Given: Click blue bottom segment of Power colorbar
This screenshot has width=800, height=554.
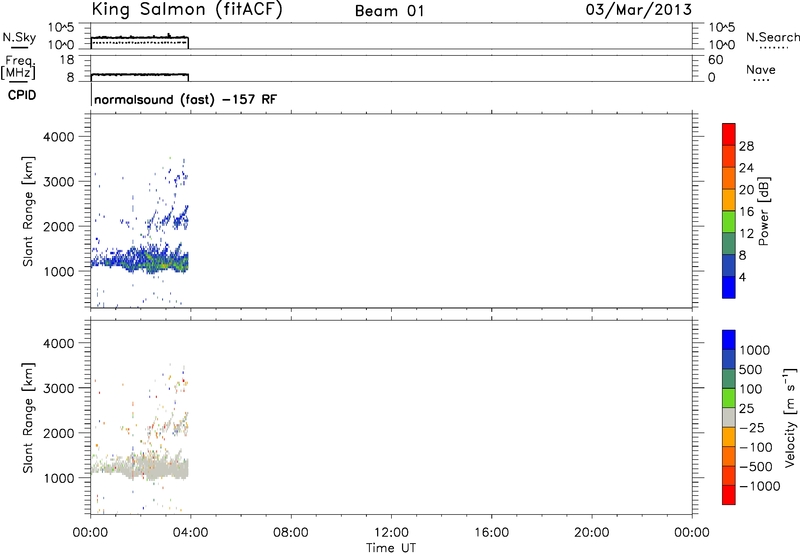Looking at the screenshot, I should click(x=729, y=287).
